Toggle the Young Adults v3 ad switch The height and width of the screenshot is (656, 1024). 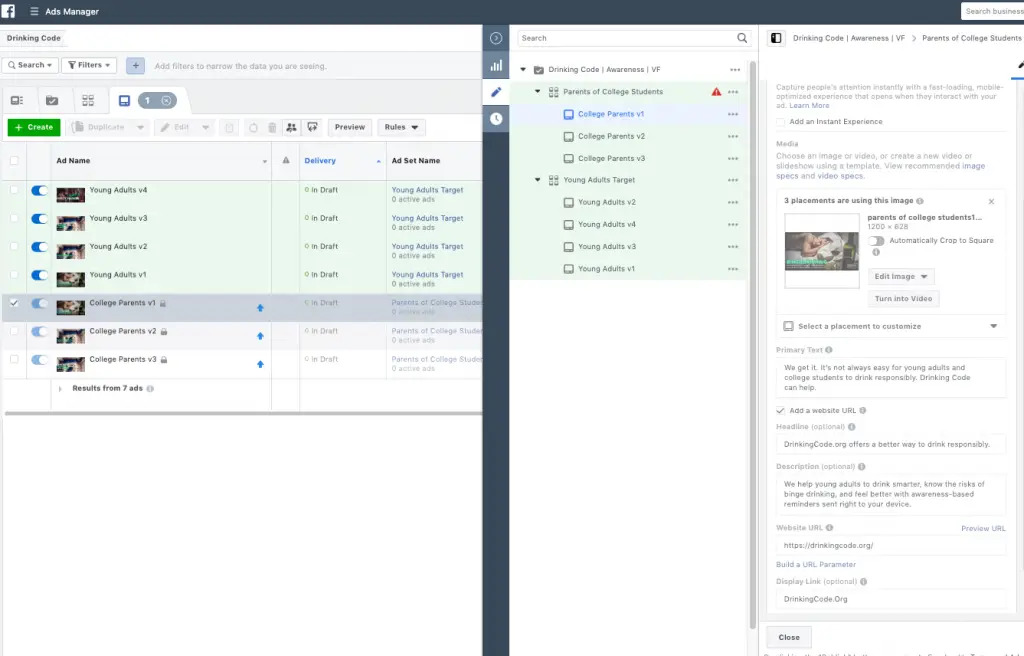[x=40, y=219]
